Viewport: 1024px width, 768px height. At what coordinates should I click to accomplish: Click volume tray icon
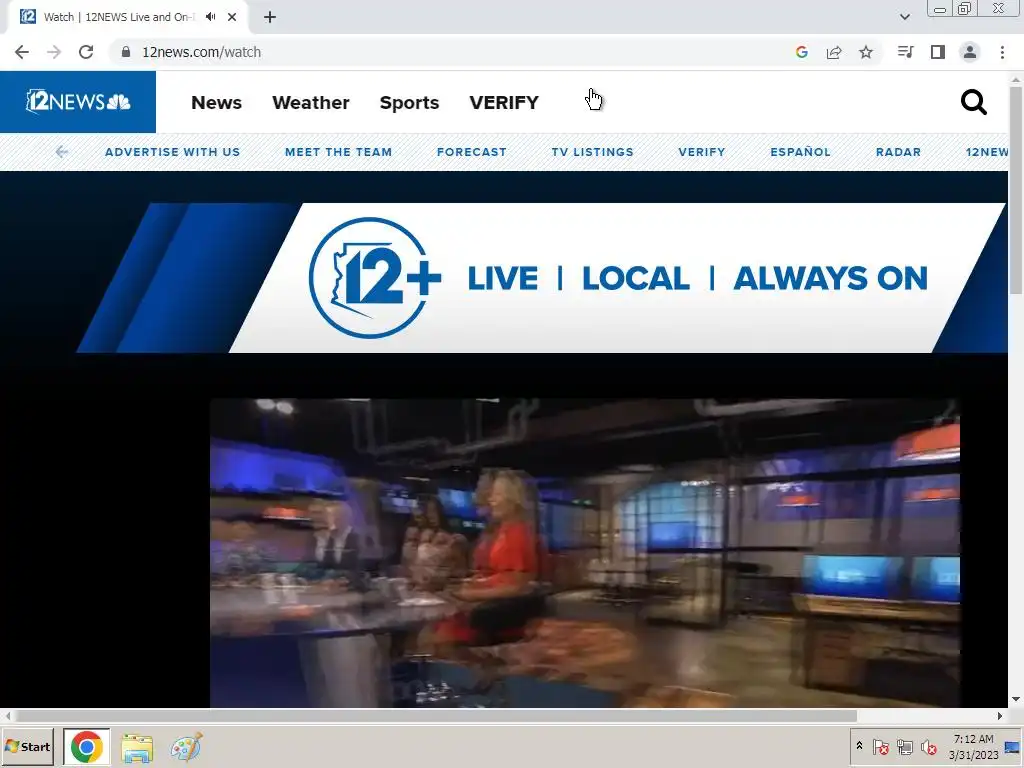928,747
